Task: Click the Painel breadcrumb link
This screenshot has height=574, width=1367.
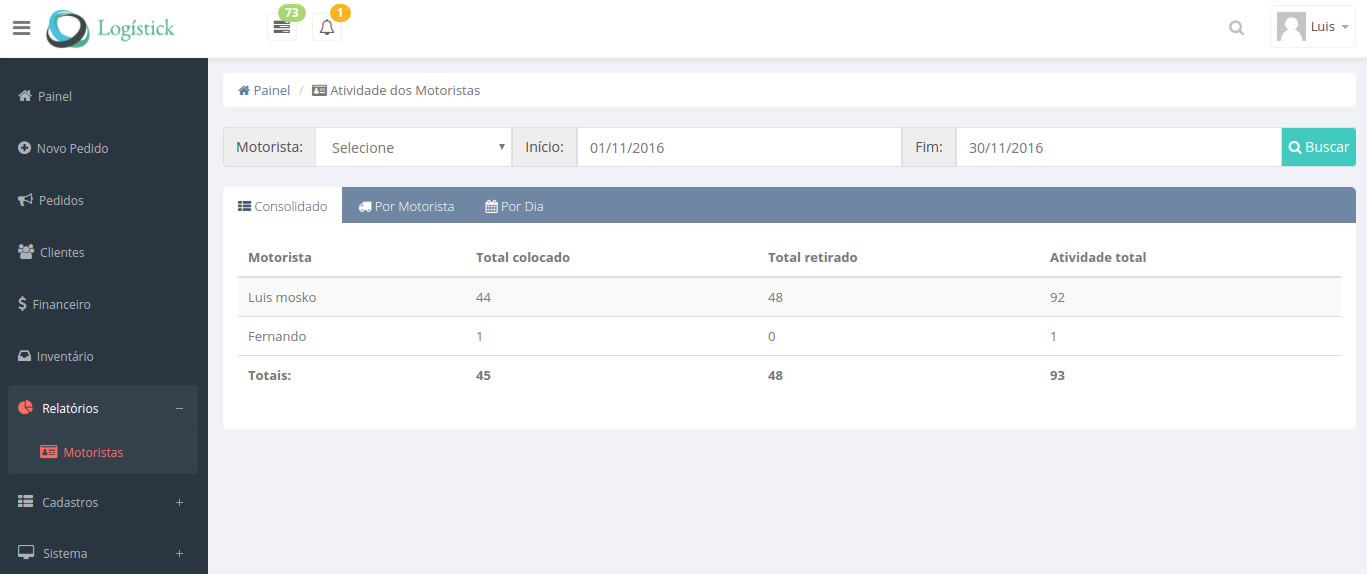Action: 264,90
